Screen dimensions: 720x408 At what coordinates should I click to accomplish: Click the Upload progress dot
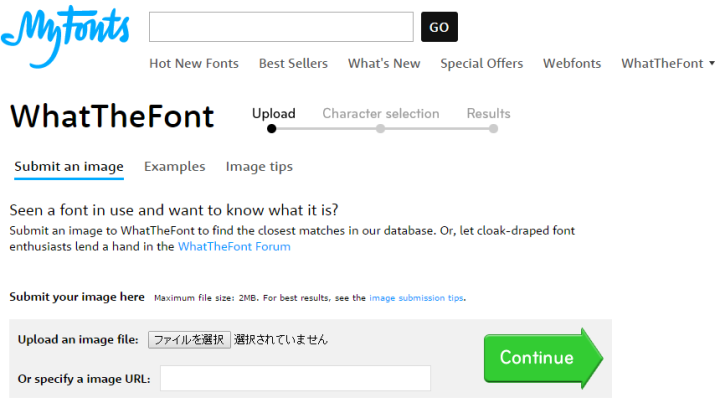coord(272,129)
